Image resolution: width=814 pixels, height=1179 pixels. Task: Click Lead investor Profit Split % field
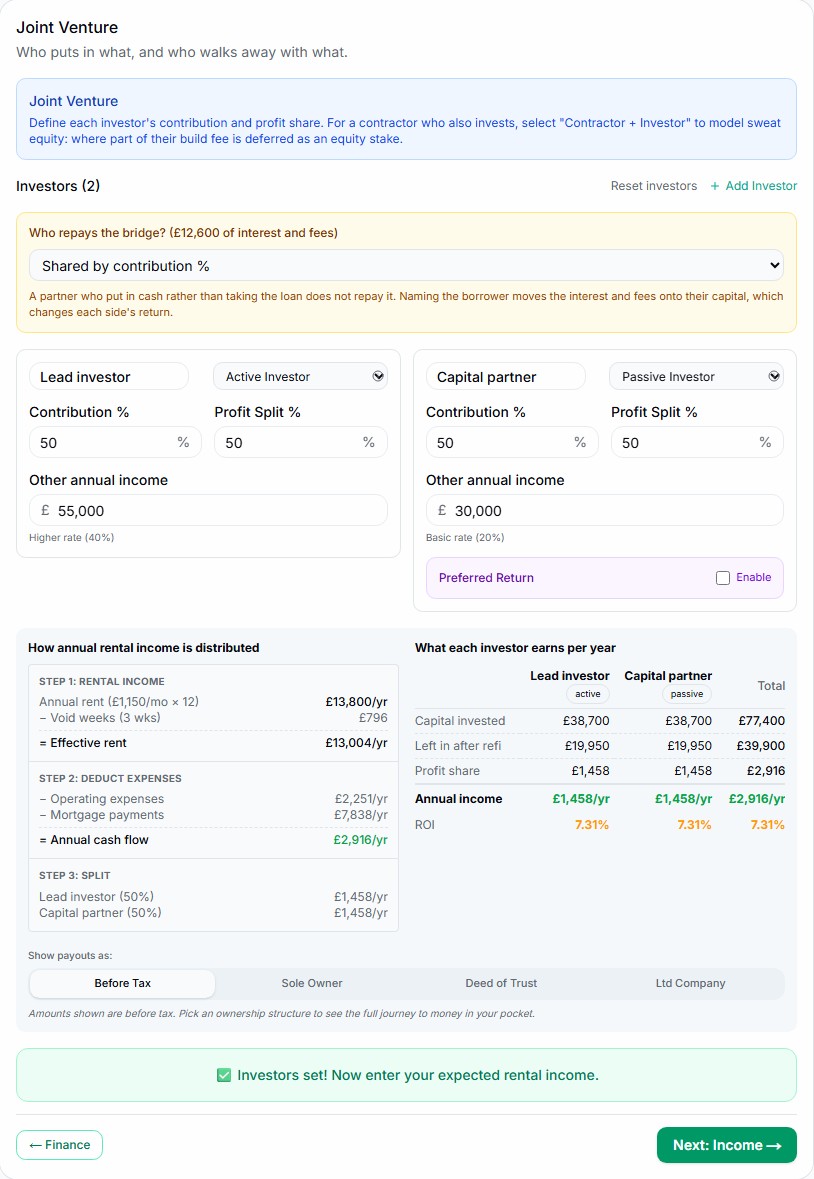pyautogui.click(x=301, y=442)
